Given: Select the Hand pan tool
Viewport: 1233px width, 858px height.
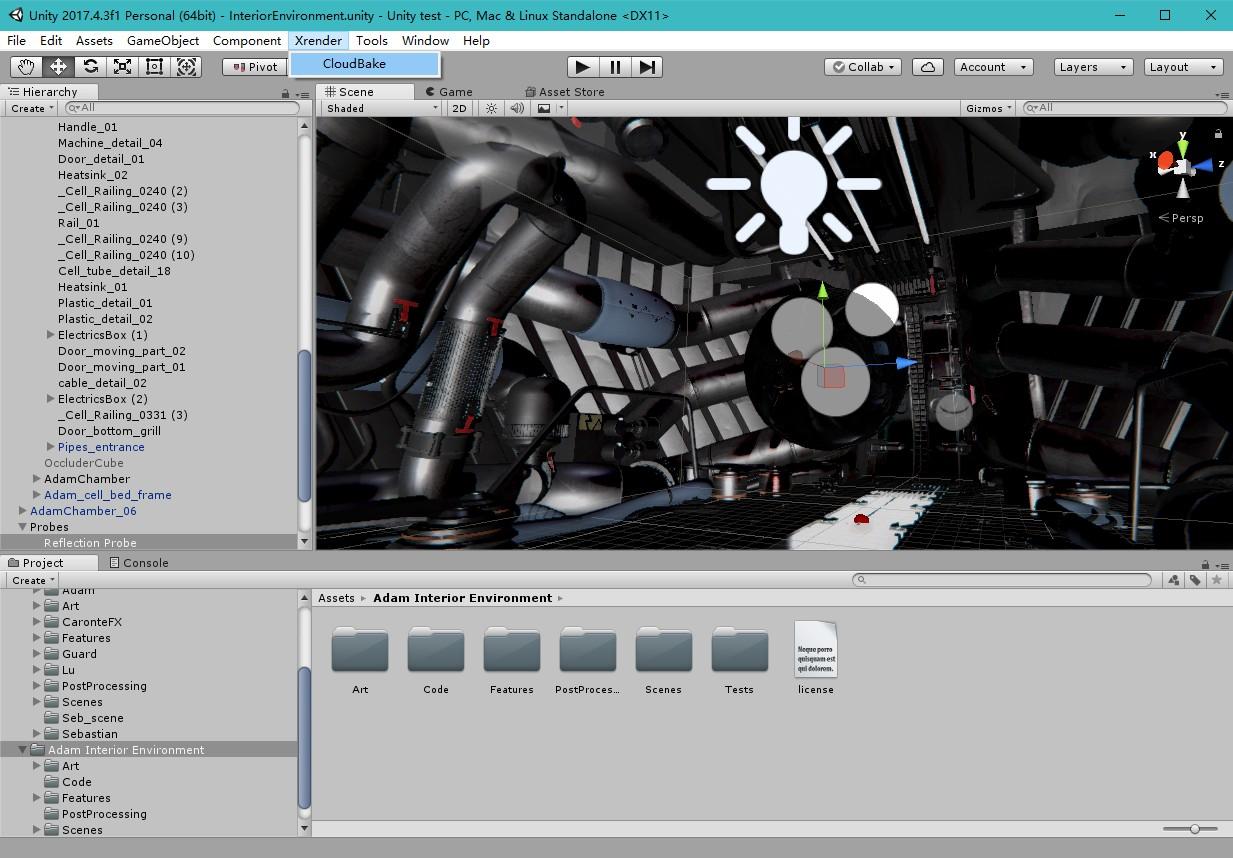Looking at the screenshot, I should pos(25,66).
